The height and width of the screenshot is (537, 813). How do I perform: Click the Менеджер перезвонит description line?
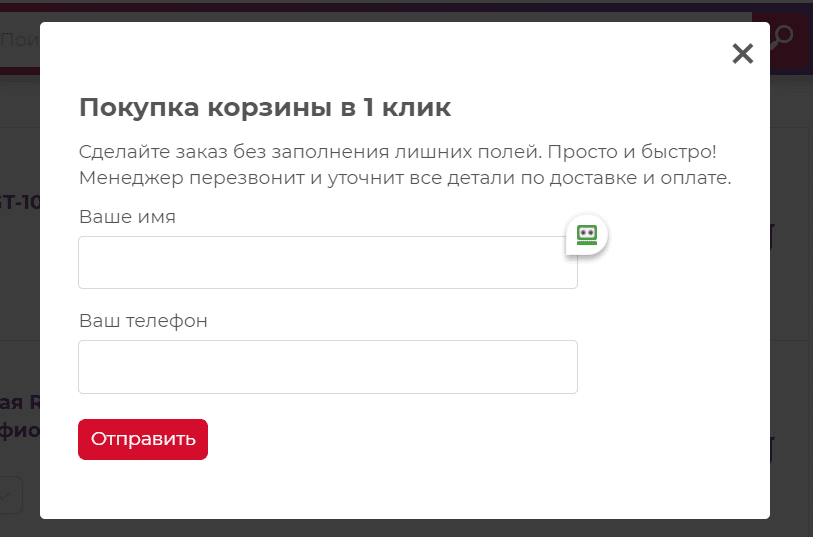[405, 178]
